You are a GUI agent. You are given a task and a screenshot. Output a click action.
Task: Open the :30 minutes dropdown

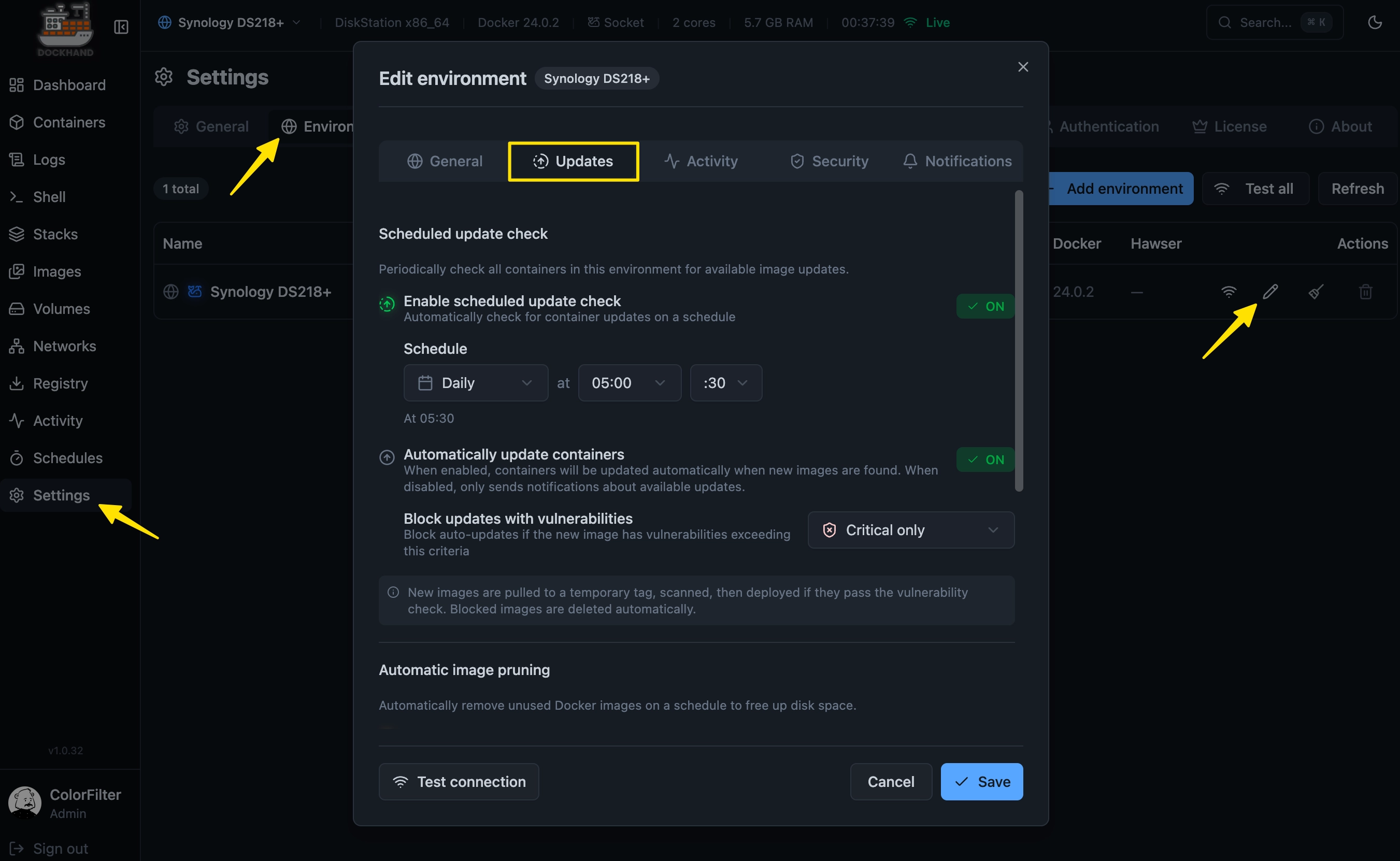click(x=725, y=383)
